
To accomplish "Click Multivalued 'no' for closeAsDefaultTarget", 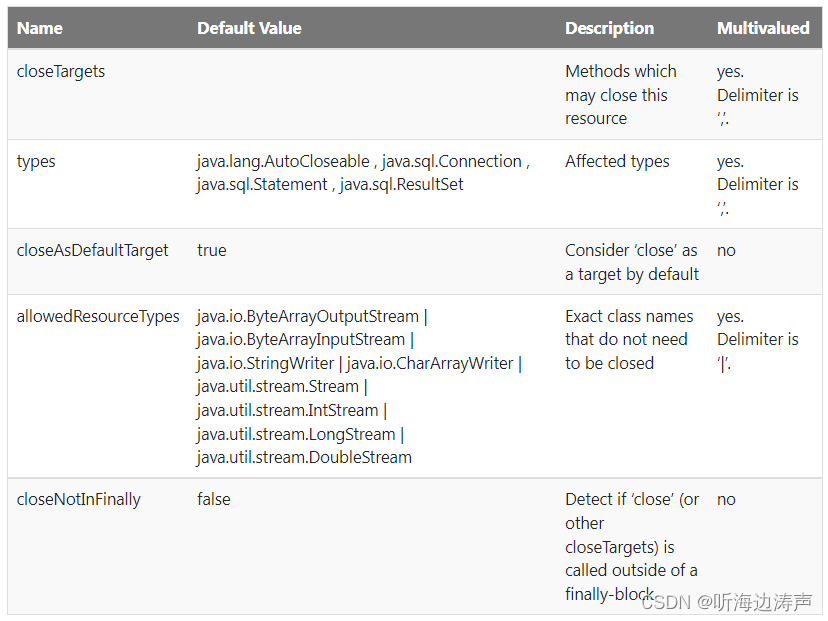I will tap(726, 250).
